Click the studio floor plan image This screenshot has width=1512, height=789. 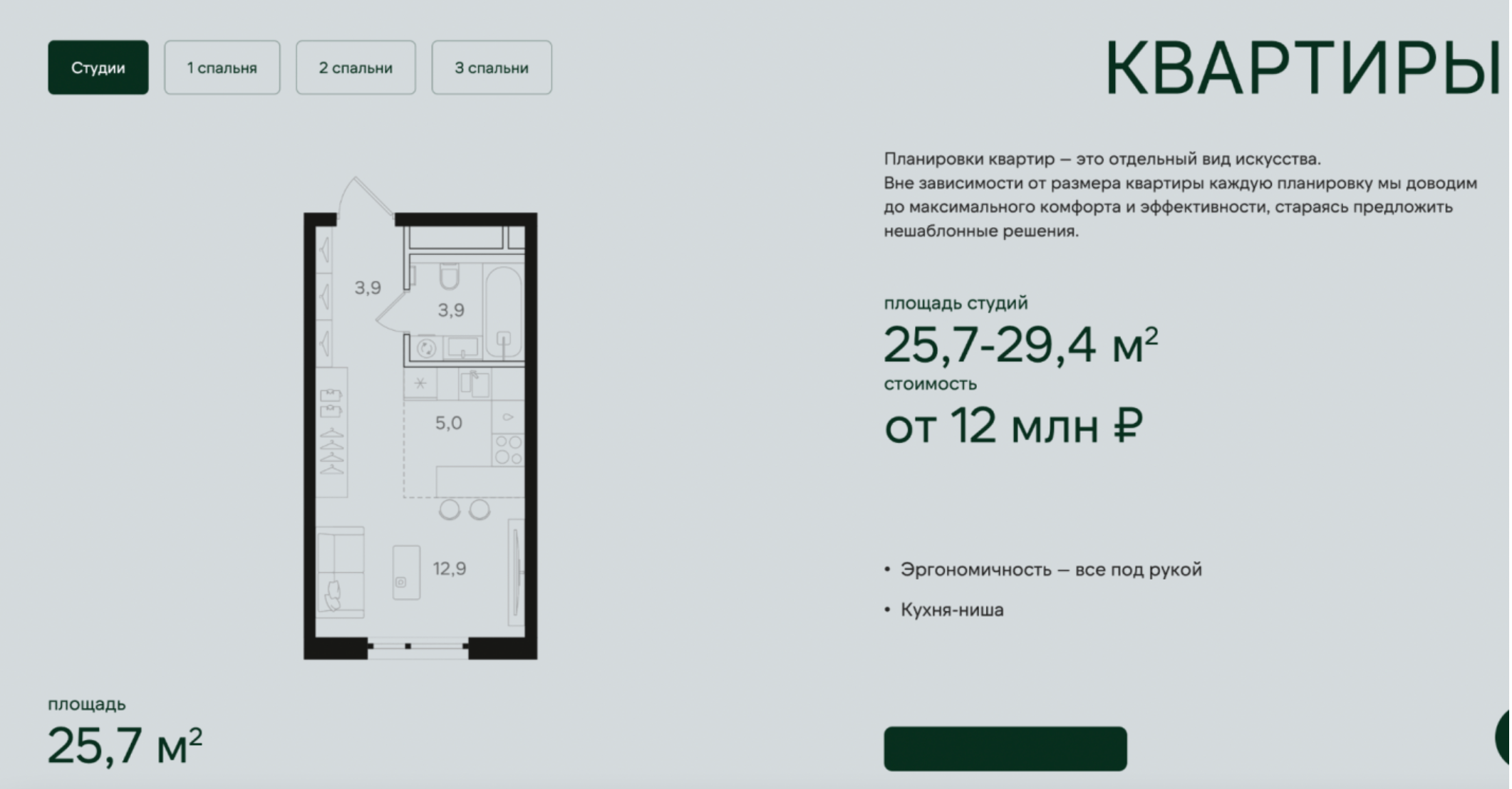tap(420, 419)
